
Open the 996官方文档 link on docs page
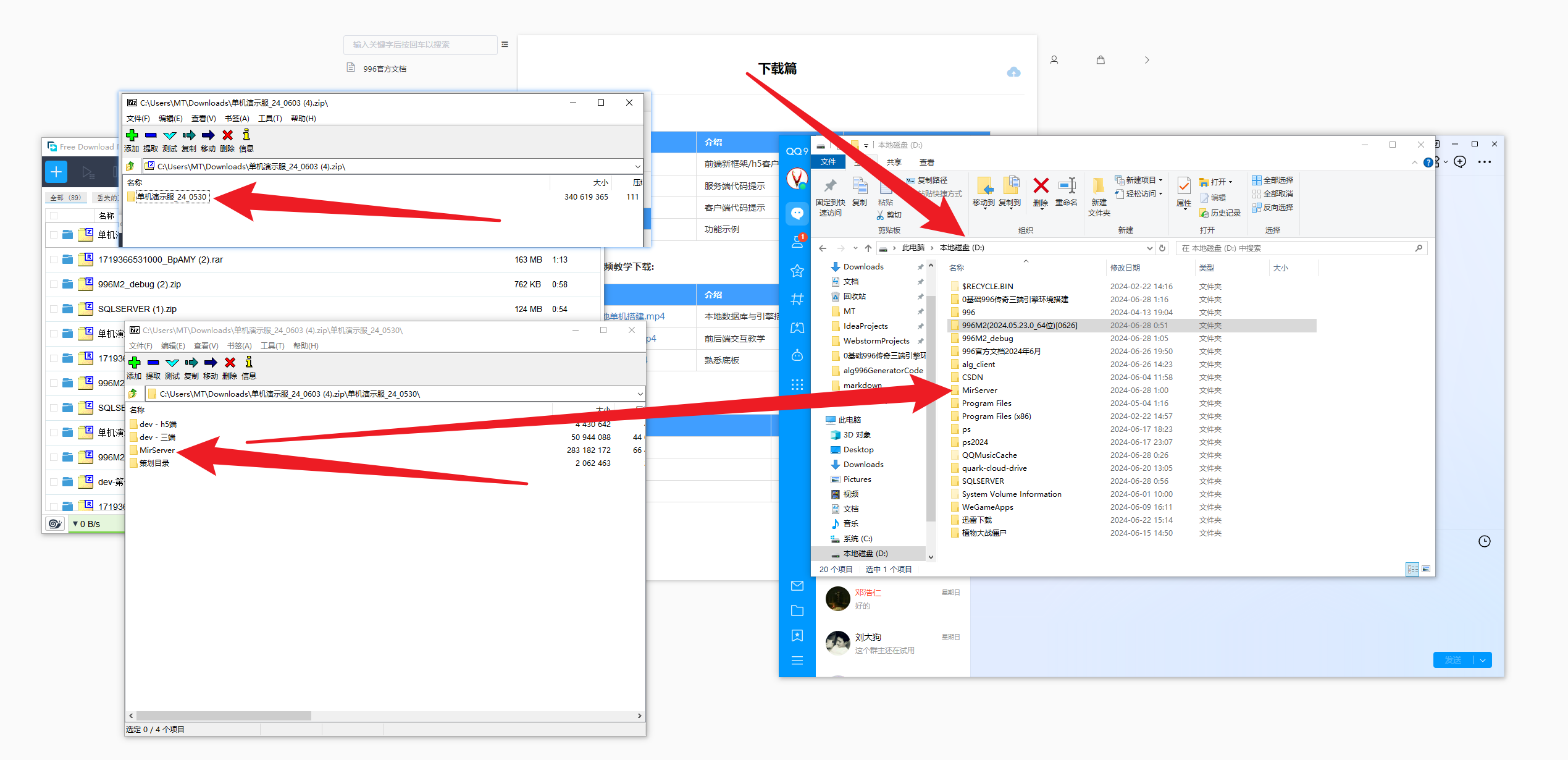click(384, 69)
